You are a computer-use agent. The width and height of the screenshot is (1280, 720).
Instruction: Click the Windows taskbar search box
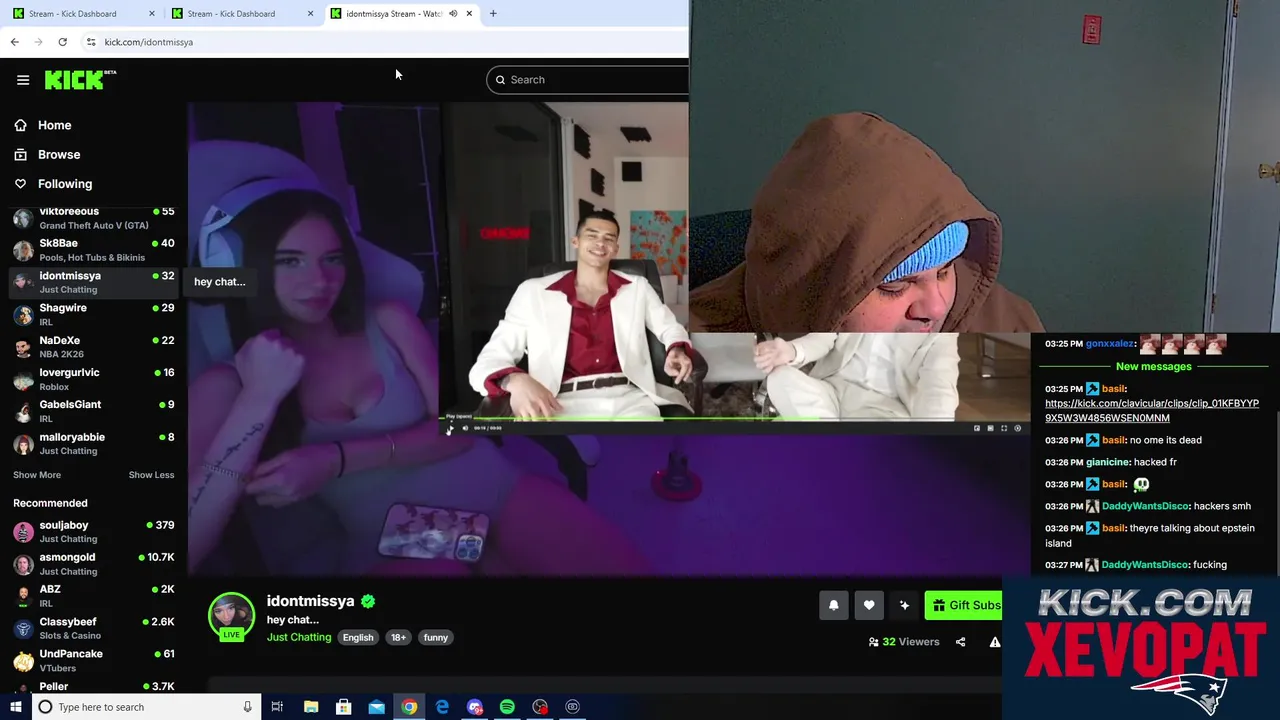click(146, 707)
